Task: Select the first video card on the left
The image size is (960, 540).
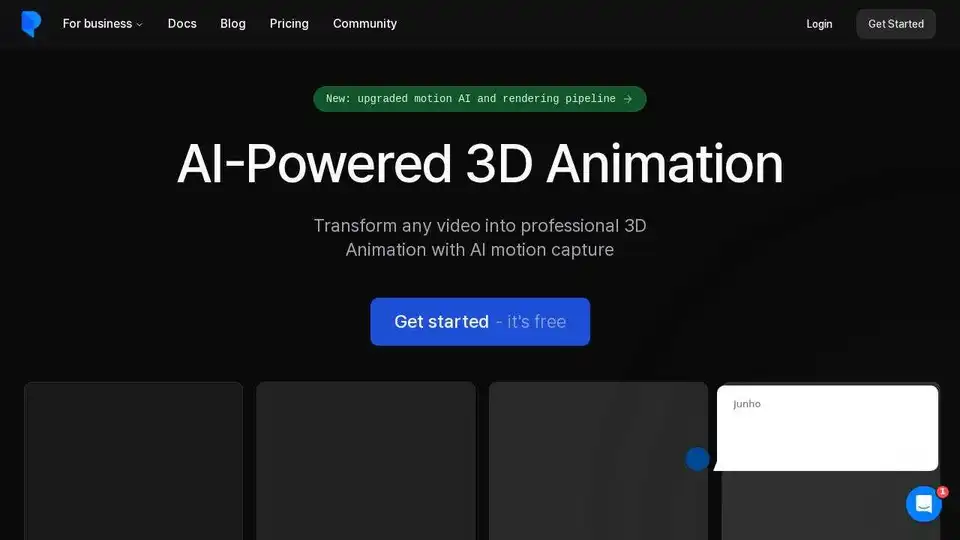Action: point(134,460)
